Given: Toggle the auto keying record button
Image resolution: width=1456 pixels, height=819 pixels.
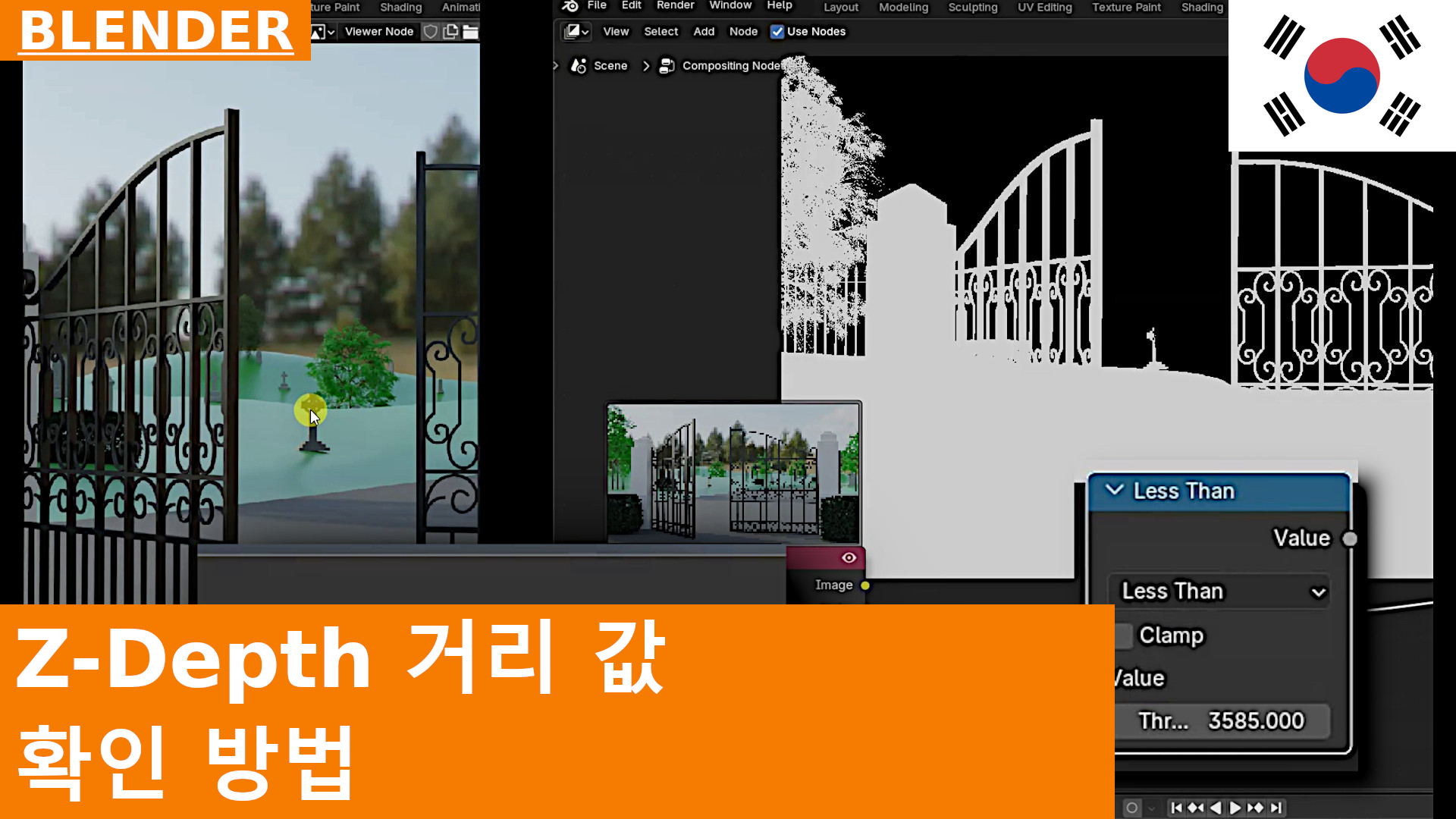Looking at the screenshot, I should (1131, 808).
